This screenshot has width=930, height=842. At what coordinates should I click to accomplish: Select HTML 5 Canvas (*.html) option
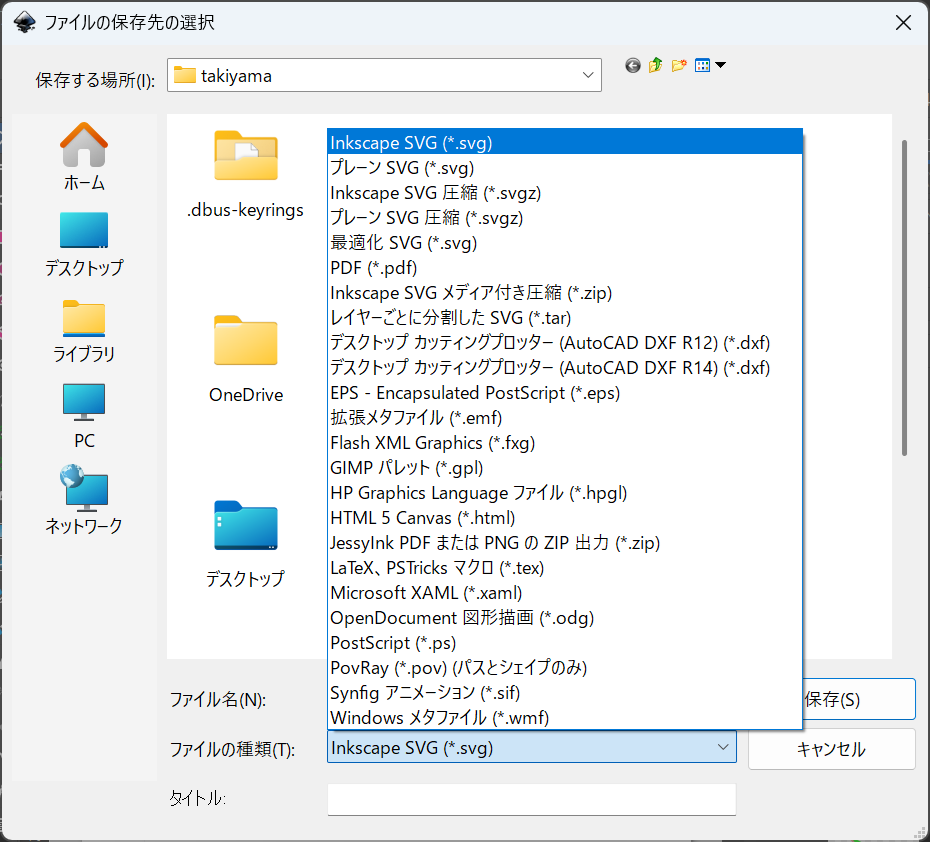[x=422, y=518]
